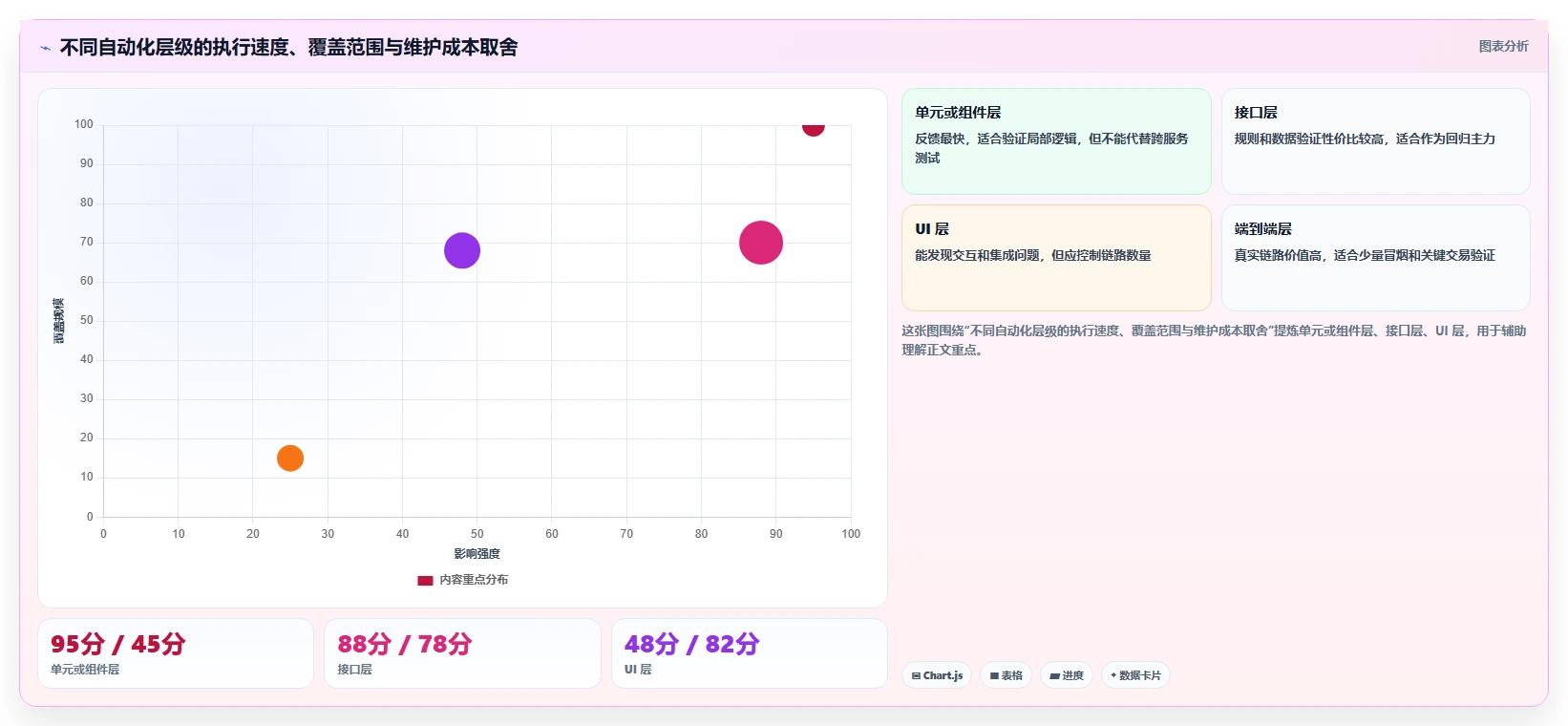Click the chart title 不同自动化层级的执行速度

click(x=288, y=48)
